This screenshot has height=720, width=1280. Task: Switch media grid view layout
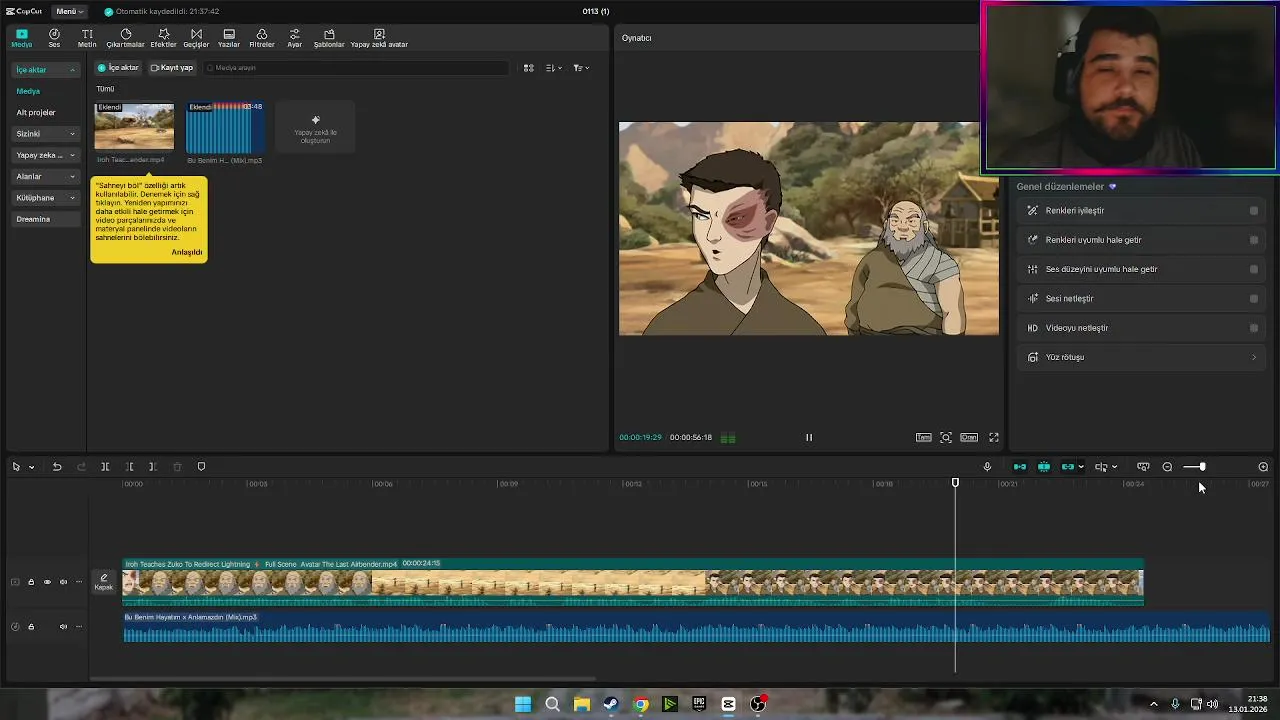tap(529, 68)
